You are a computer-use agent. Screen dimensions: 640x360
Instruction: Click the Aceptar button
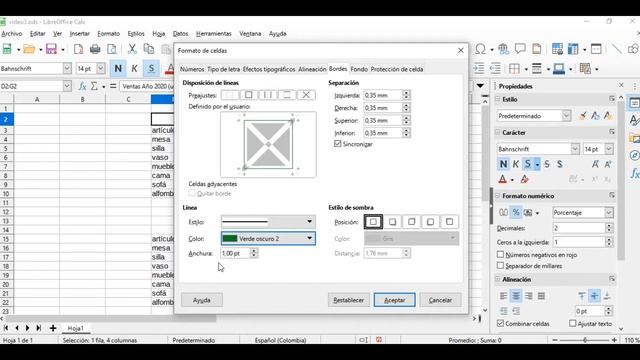[x=395, y=300]
